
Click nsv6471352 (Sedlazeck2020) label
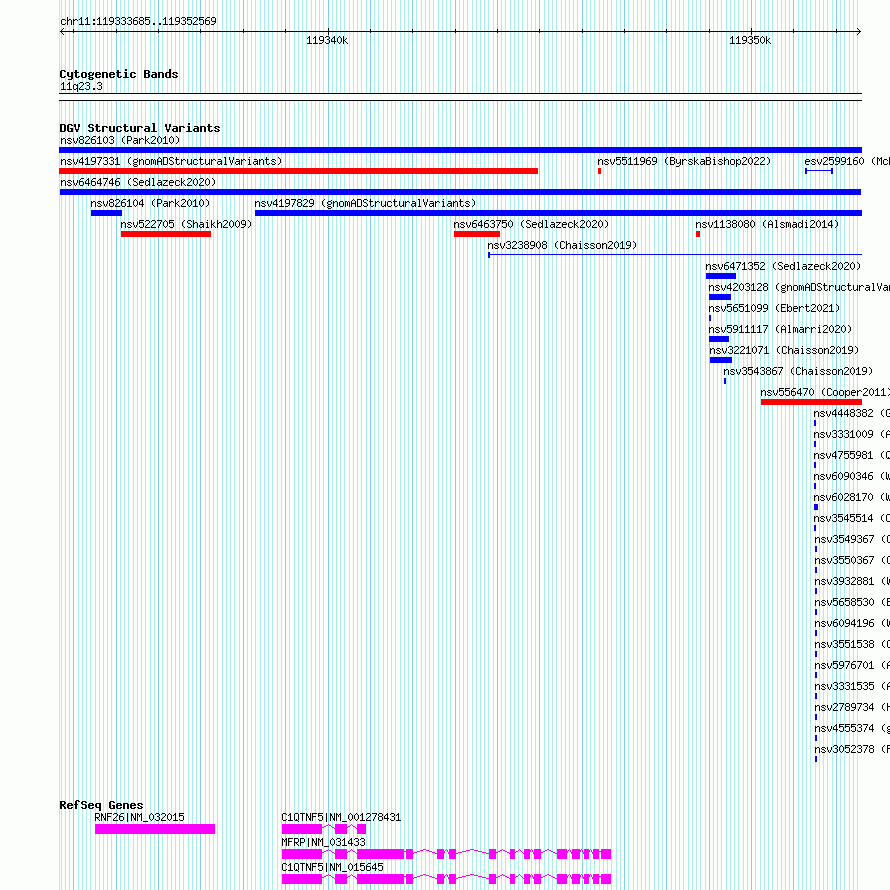[783, 266]
